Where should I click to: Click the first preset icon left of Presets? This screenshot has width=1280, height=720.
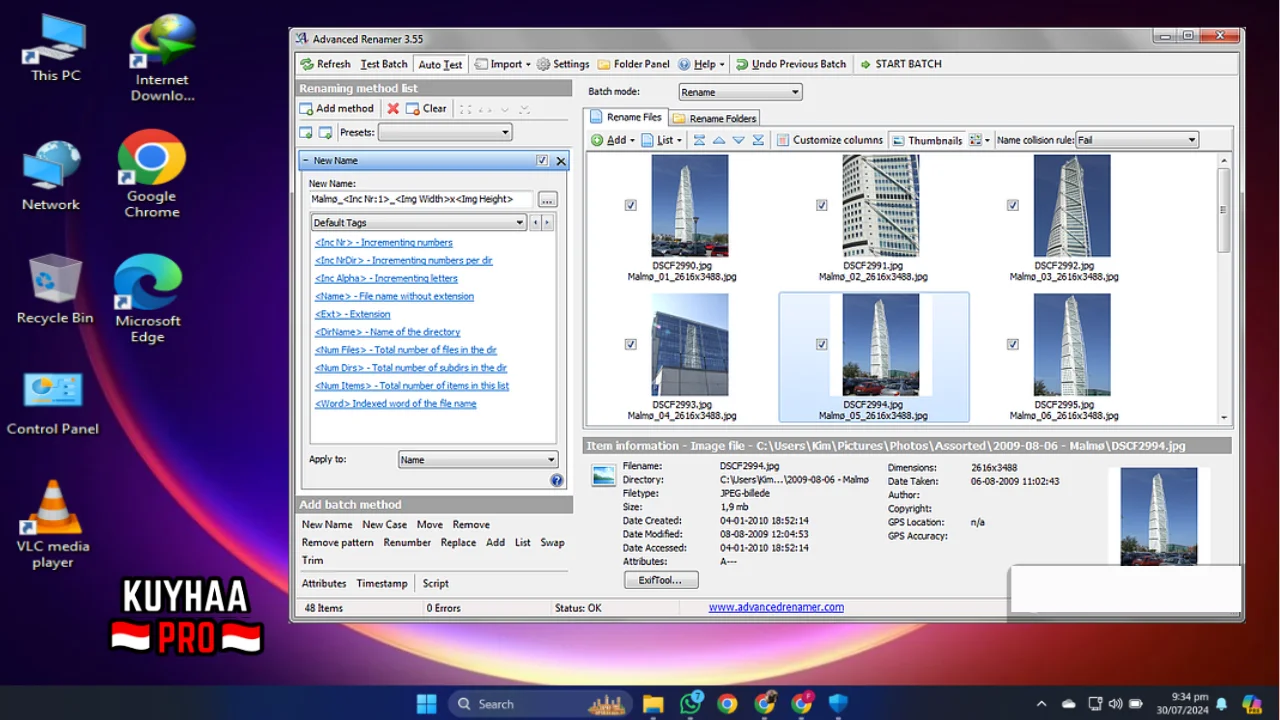(x=306, y=132)
